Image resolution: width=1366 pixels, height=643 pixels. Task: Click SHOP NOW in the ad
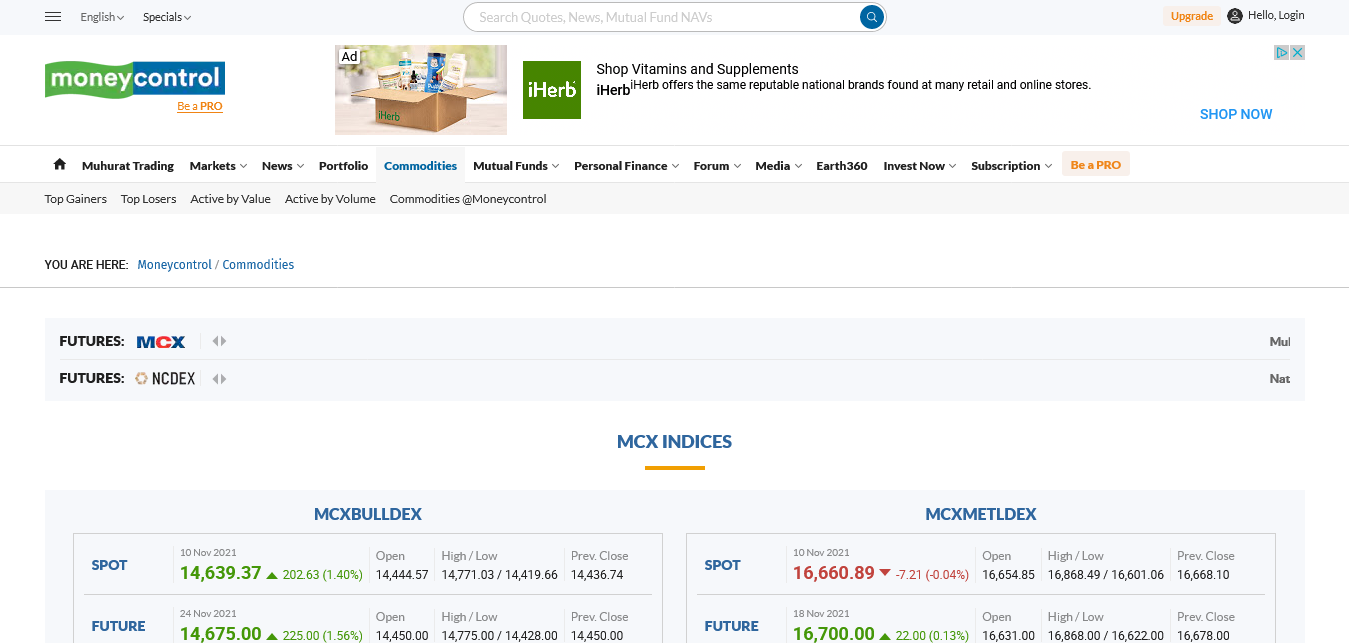(x=1235, y=114)
